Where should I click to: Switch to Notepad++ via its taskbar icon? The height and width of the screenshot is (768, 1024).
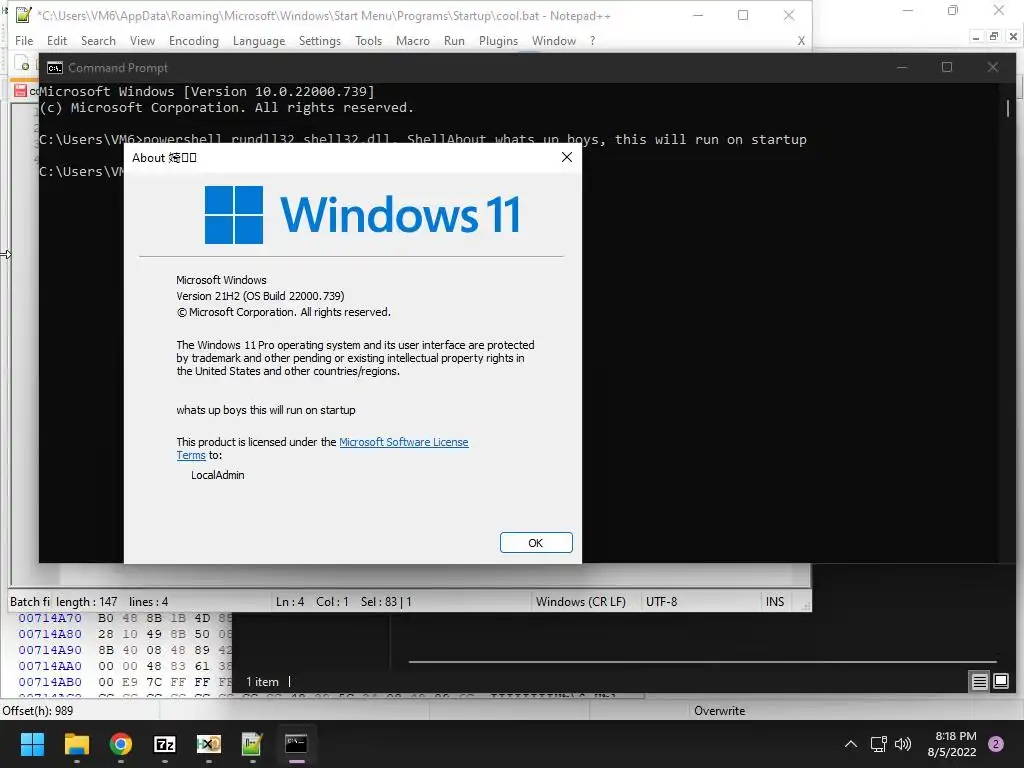(252, 744)
